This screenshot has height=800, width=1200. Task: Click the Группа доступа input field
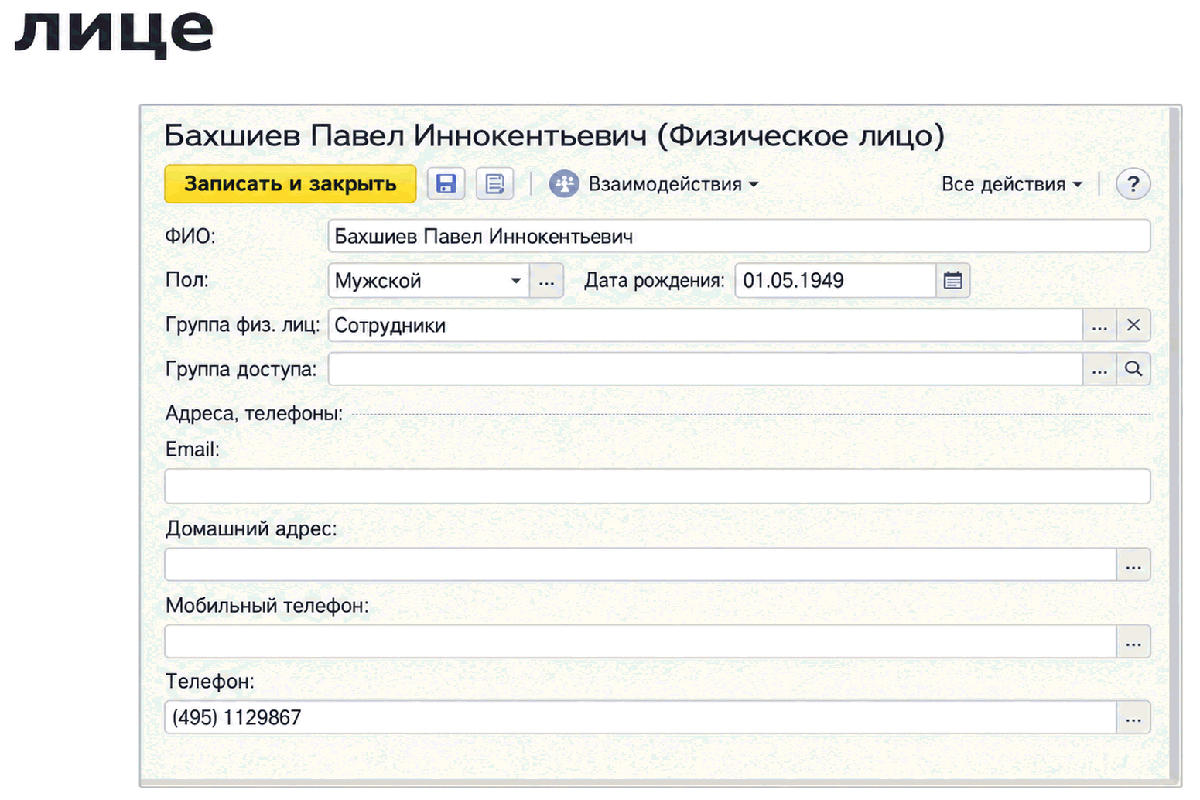(705, 369)
